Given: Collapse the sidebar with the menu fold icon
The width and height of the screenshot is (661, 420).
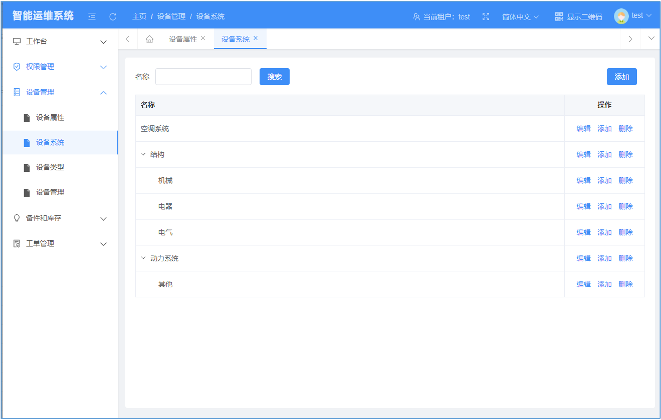Looking at the screenshot, I should 91,16.
